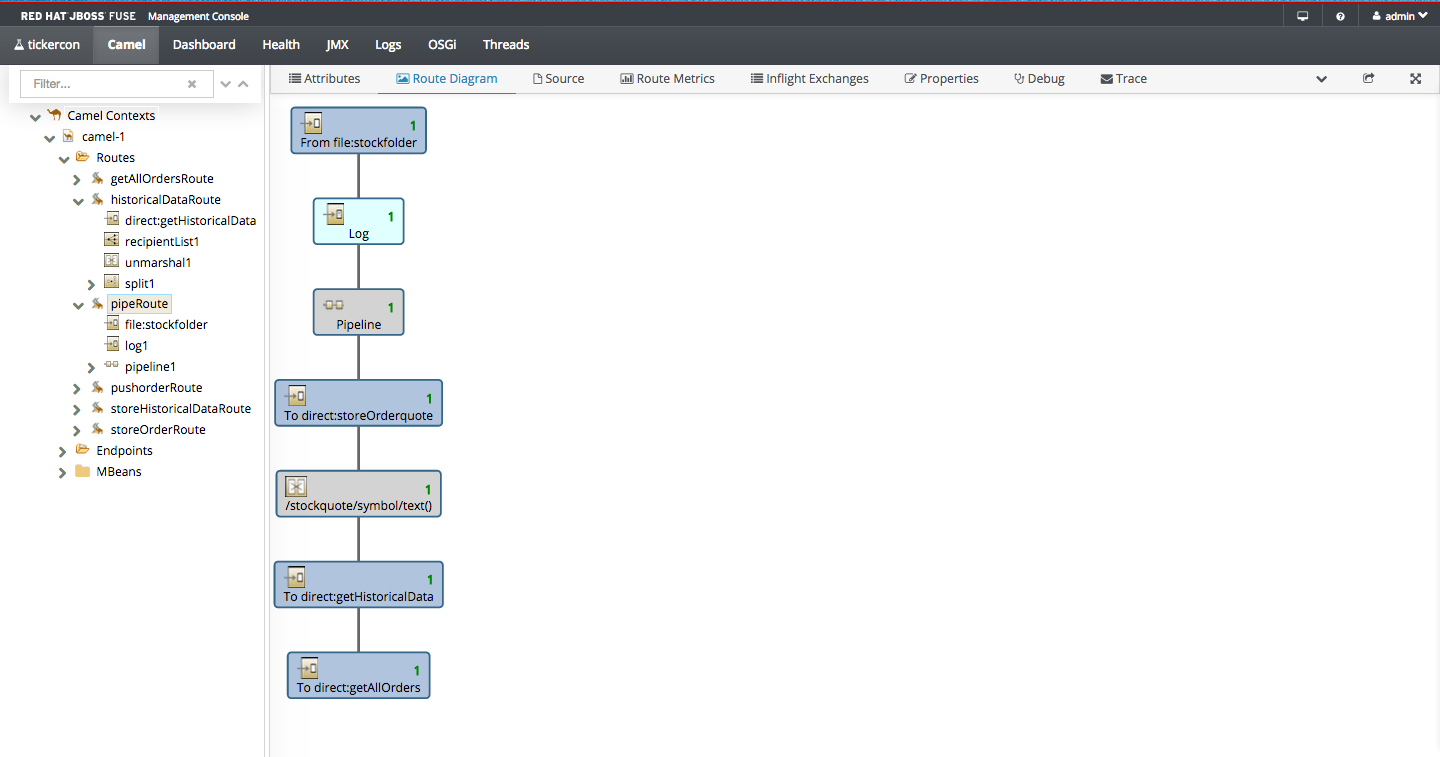Open the Properties view
The image size is (1440, 757).
pyautogui.click(x=941, y=78)
